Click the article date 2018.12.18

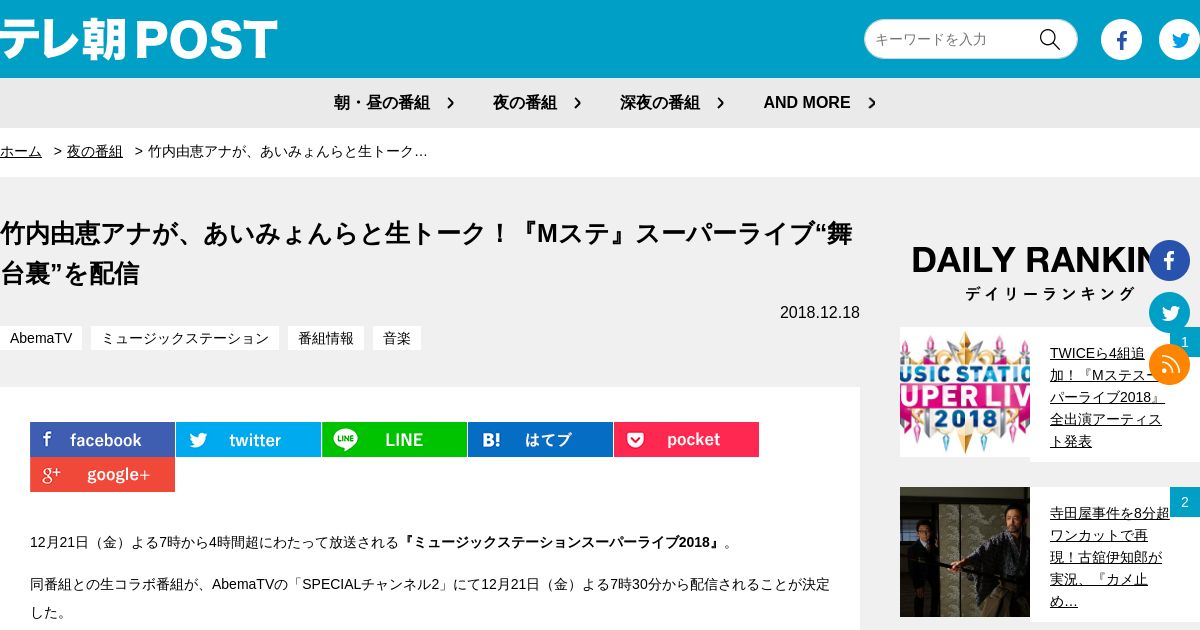[x=820, y=313]
